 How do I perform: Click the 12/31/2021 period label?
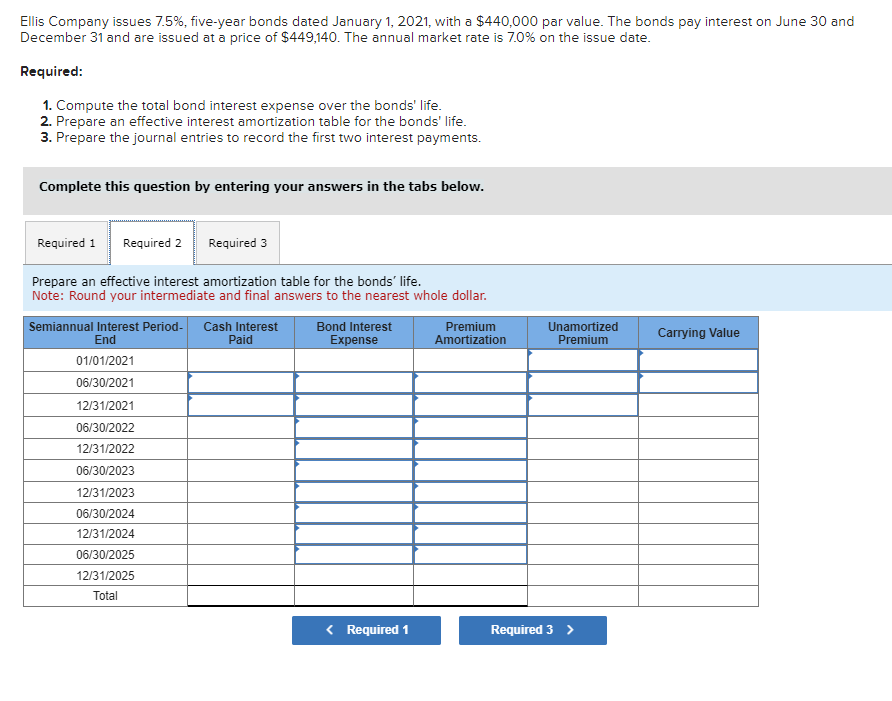click(105, 406)
